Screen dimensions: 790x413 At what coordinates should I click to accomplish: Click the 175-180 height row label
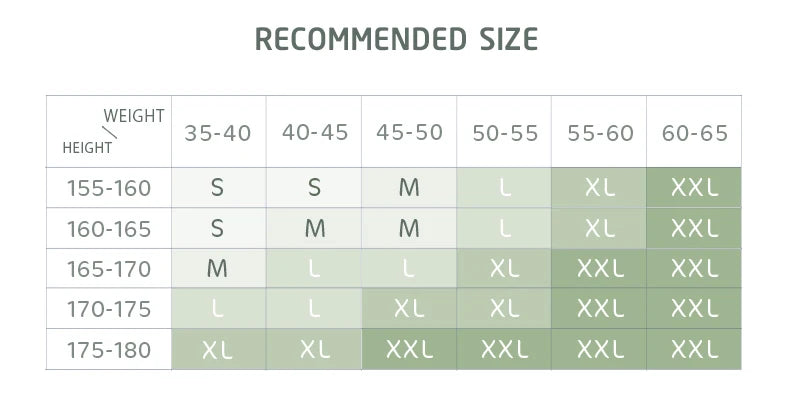[x=109, y=350]
